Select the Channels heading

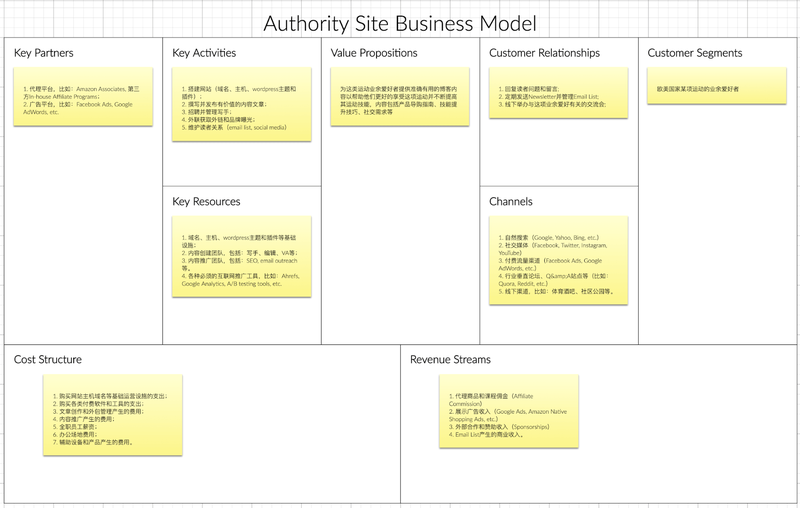(511, 201)
